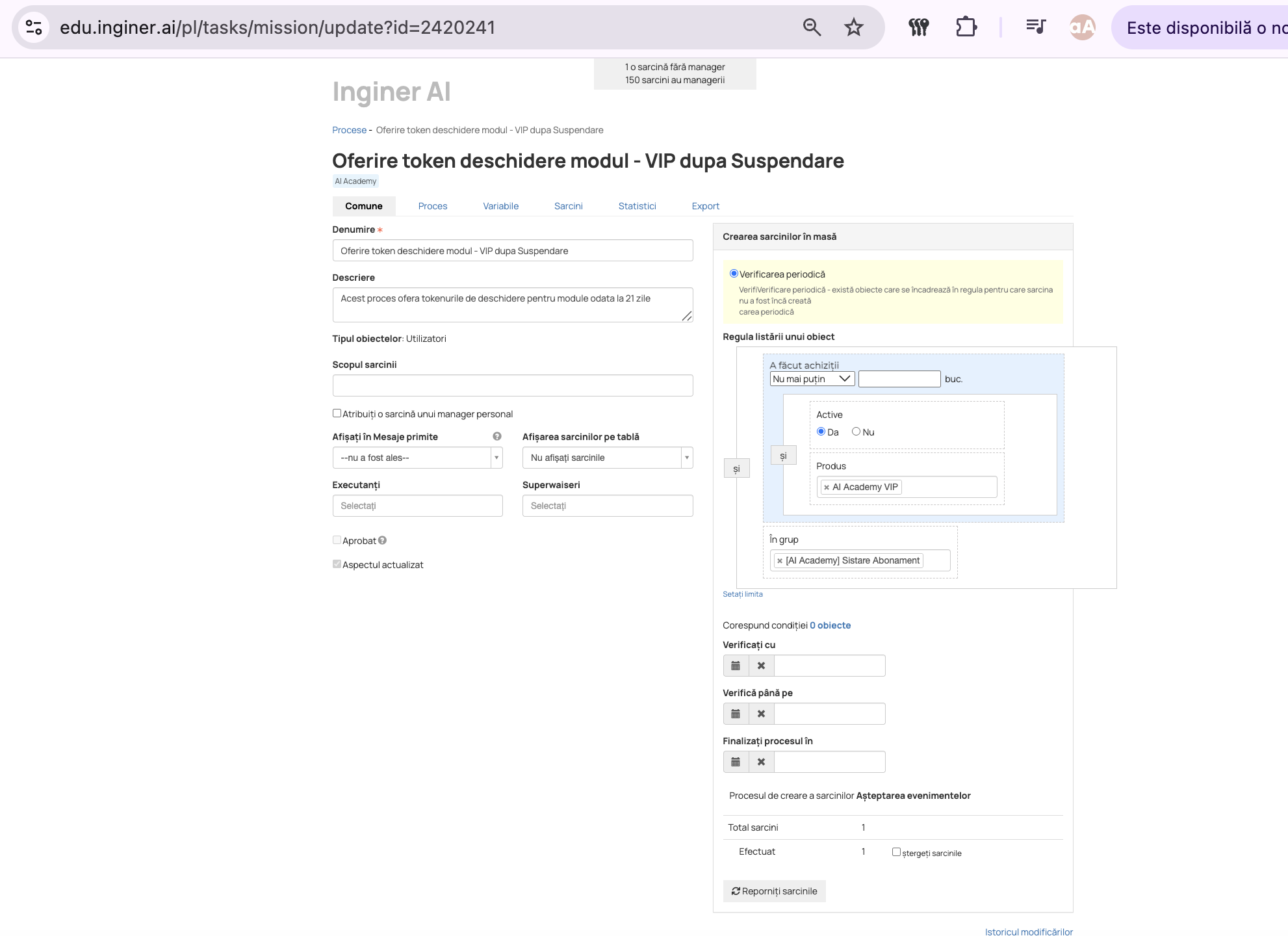Open the Variabile tab
The height and width of the screenshot is (936, 1288).
(x=500, y=206)
